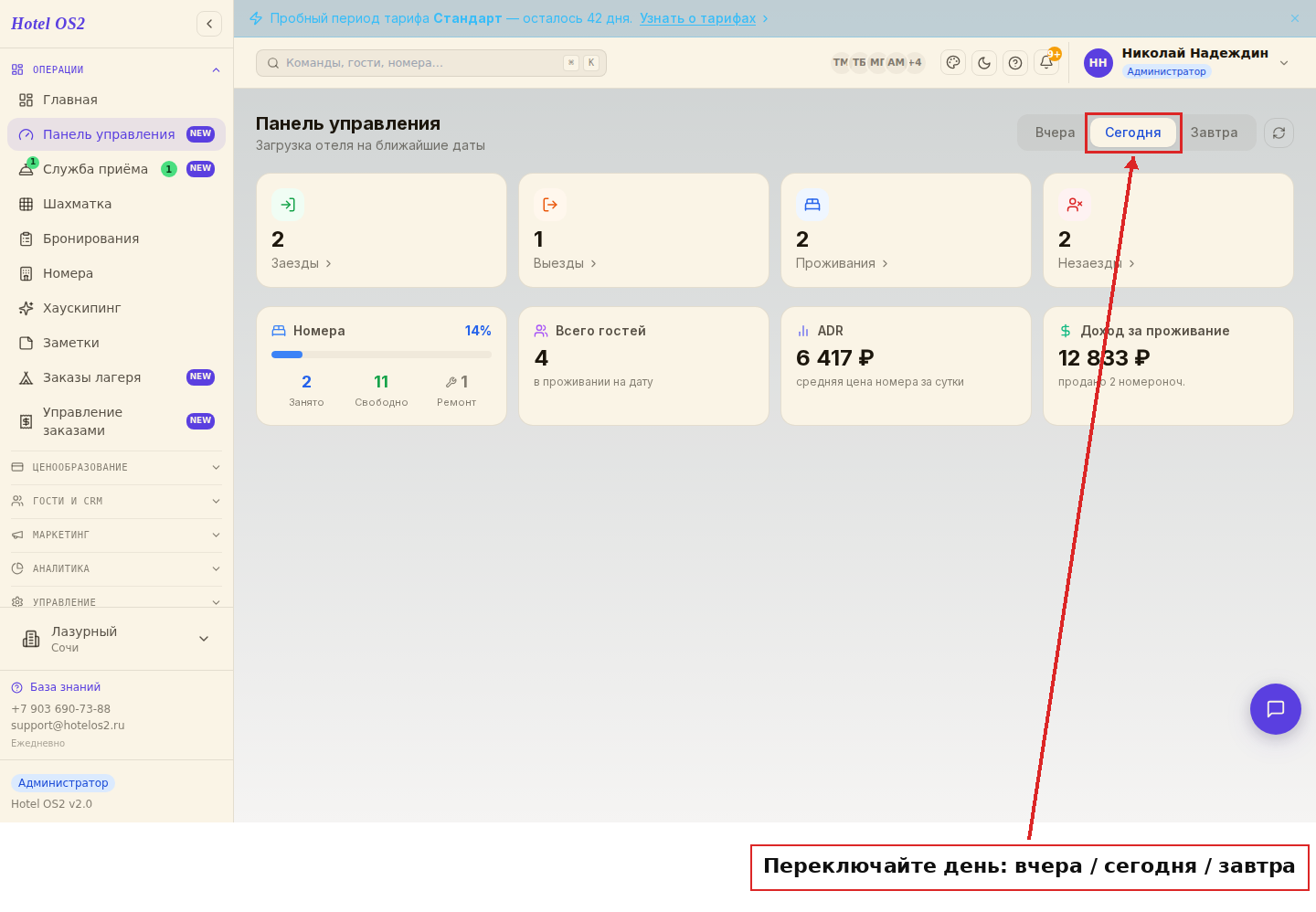
Task: Toggle dark mode with the moon icon
Action: pos(984,63)
